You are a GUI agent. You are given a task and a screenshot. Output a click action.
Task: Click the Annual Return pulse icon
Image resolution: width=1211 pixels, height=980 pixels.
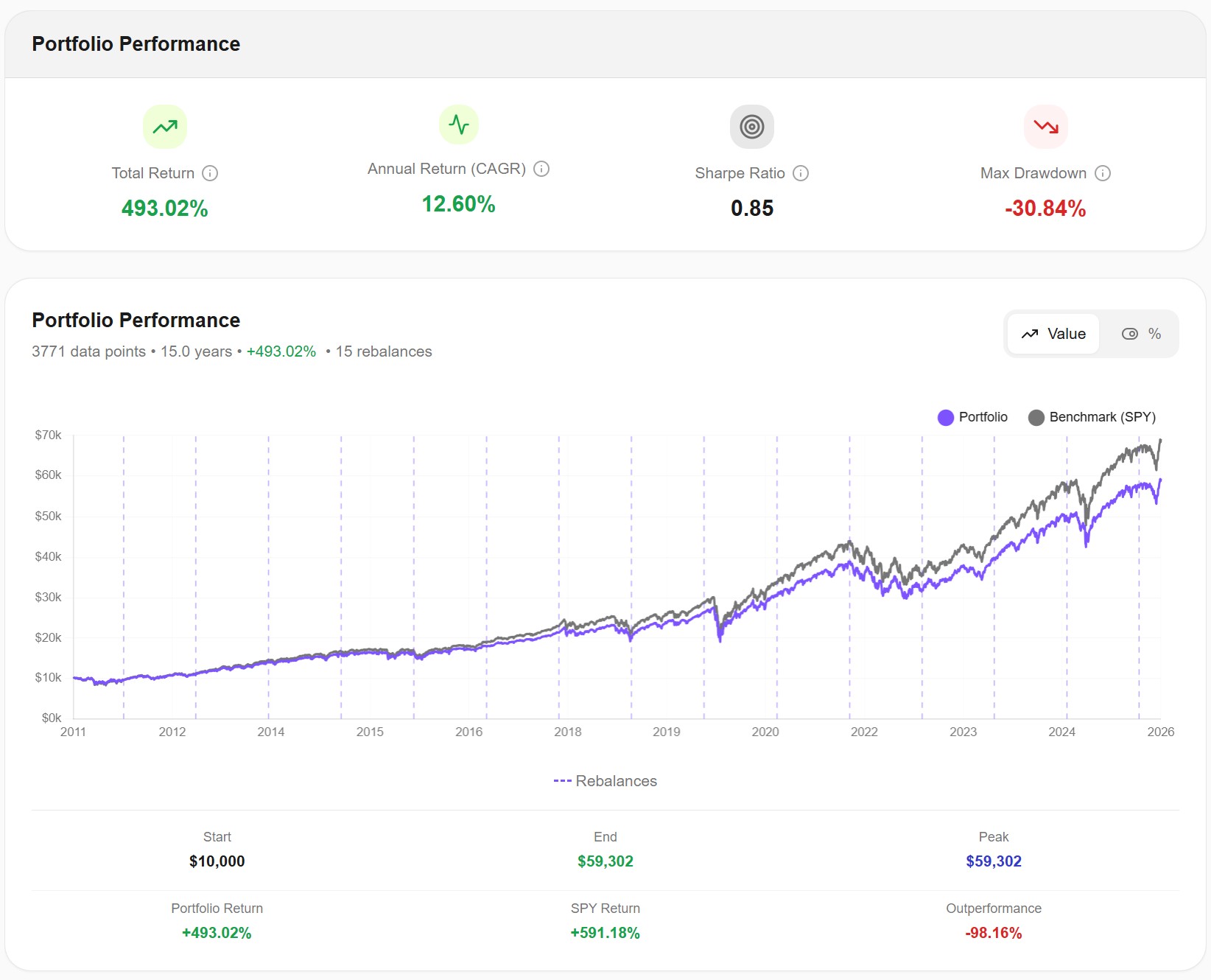[x=458, y=126]
